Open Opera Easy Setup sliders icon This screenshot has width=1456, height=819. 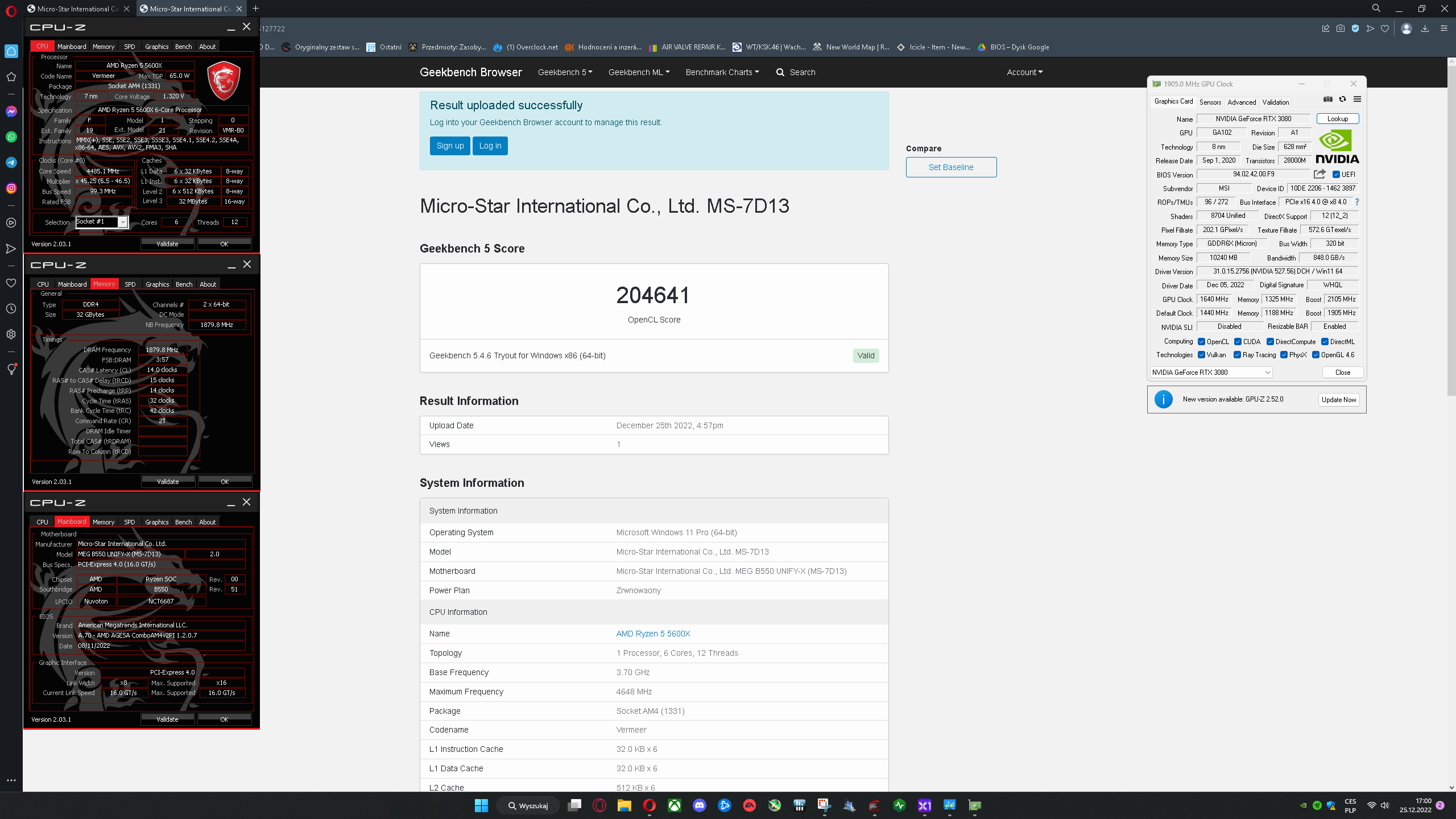[1443, 28]
